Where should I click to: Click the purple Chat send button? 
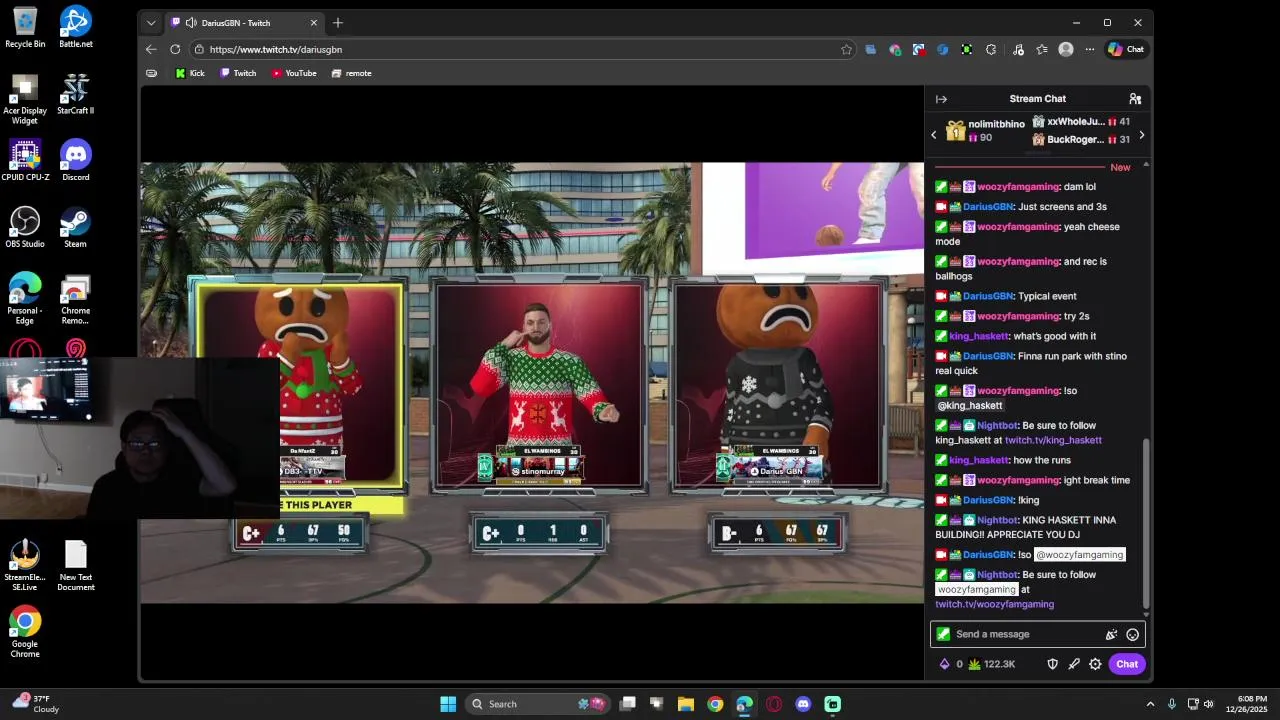(1127, 664)
